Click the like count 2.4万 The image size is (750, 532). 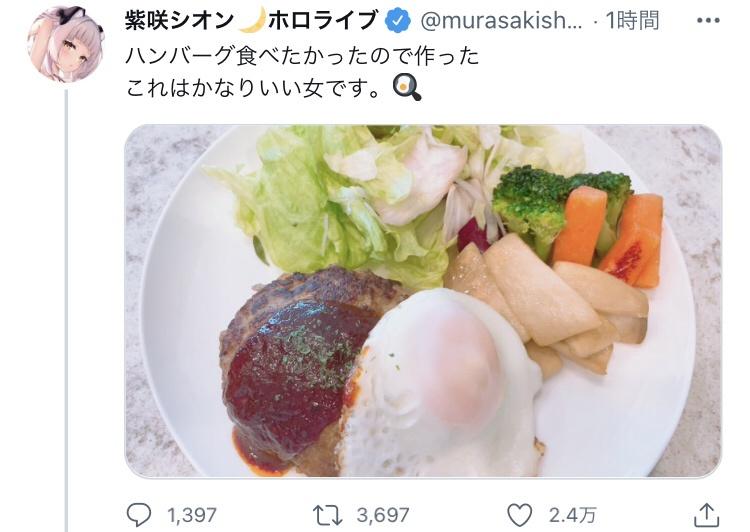pyautogui.click(x=573, y=515)
